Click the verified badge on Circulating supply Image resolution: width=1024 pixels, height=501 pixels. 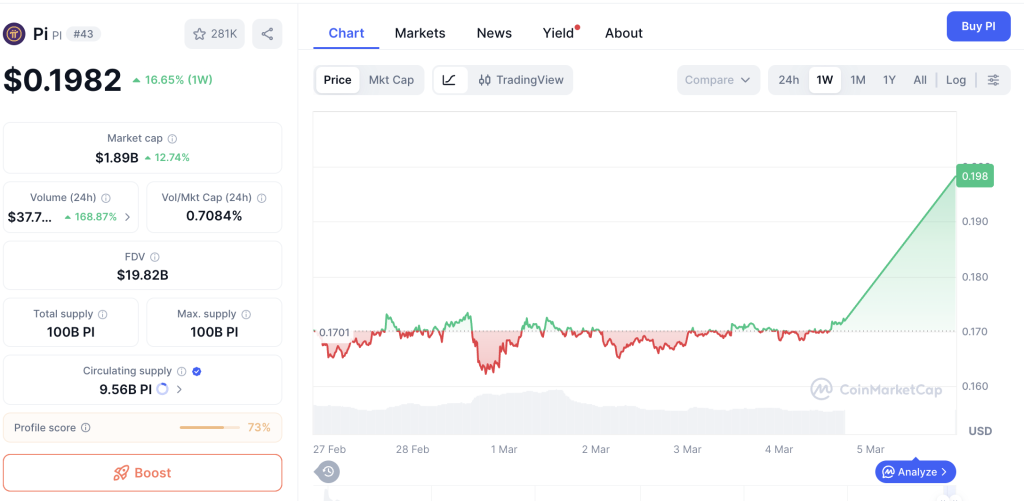point(197,371)
